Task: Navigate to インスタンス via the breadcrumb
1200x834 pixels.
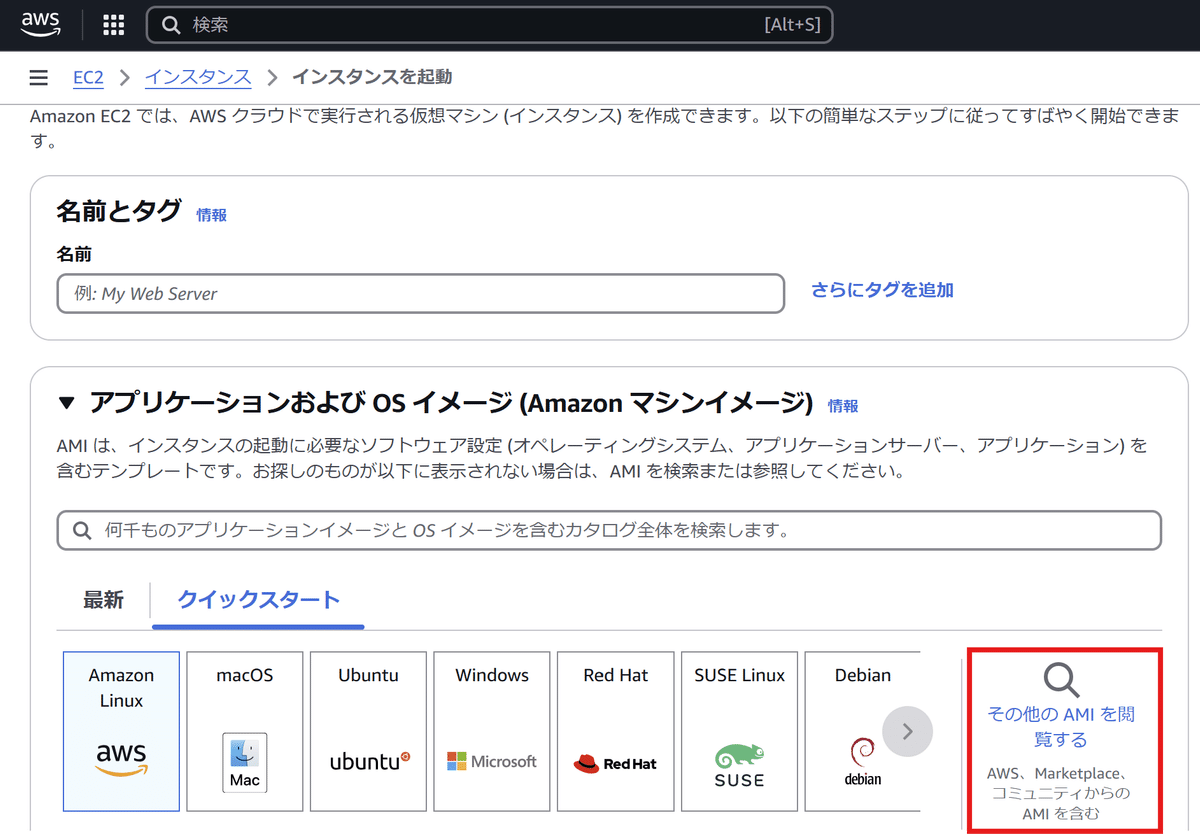Action: point(197,77)
